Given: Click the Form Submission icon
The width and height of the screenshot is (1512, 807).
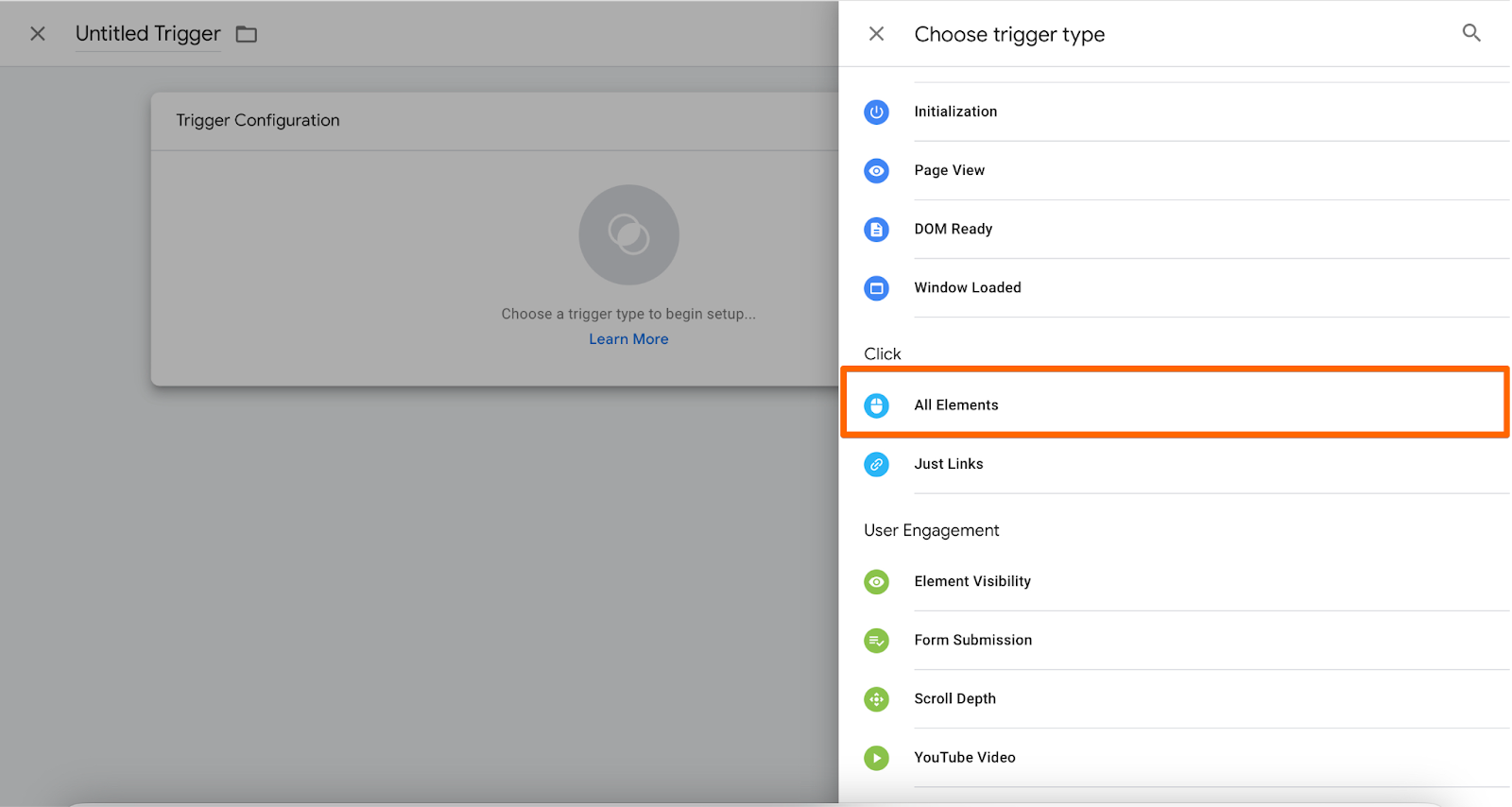Looking at the screenshot, I should click(x=876, y=641).
